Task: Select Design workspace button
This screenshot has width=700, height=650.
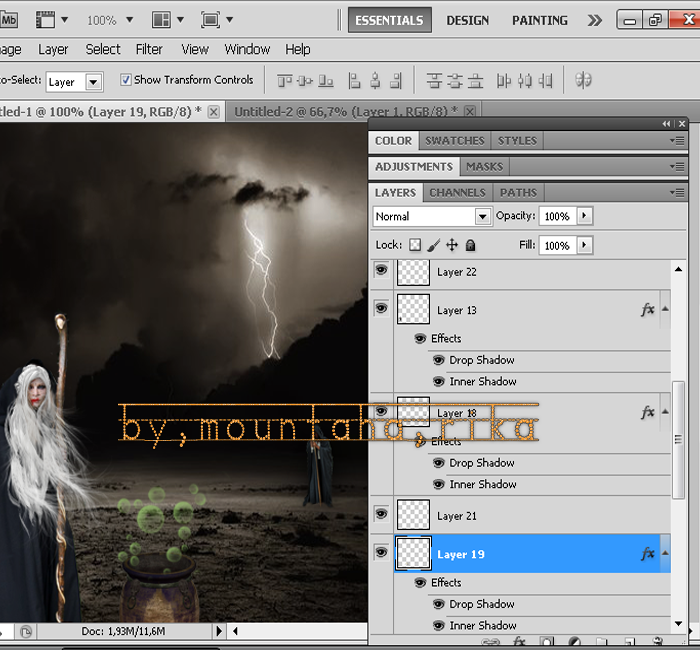Action: (x=468, y=20)
